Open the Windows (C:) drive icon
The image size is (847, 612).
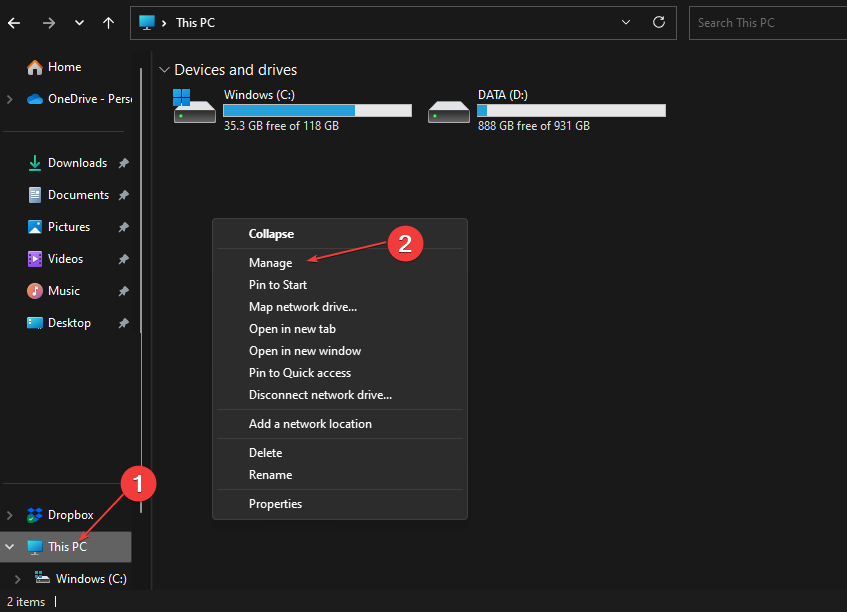(x=194, y=108)
